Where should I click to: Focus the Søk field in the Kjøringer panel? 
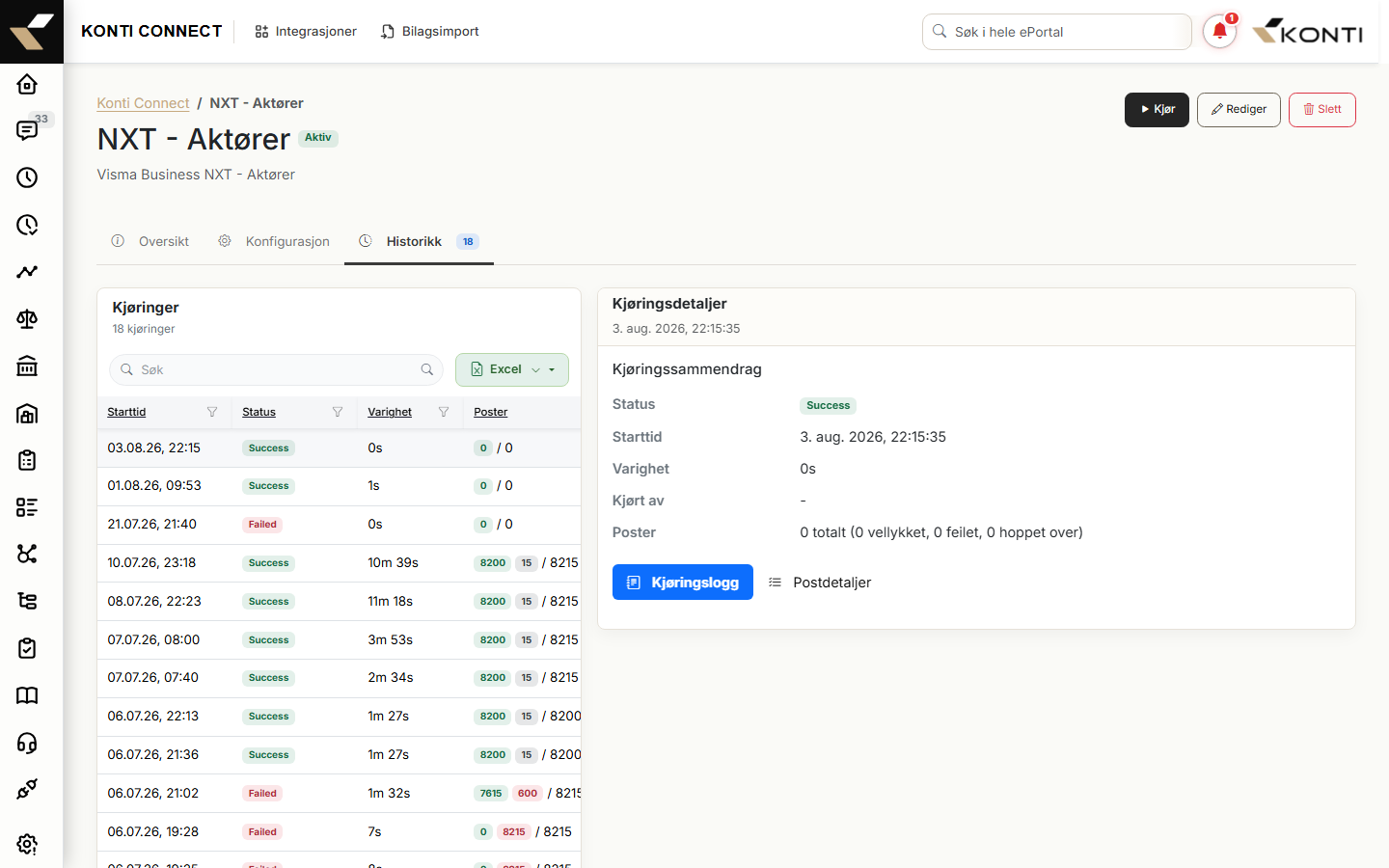point(276,369)
